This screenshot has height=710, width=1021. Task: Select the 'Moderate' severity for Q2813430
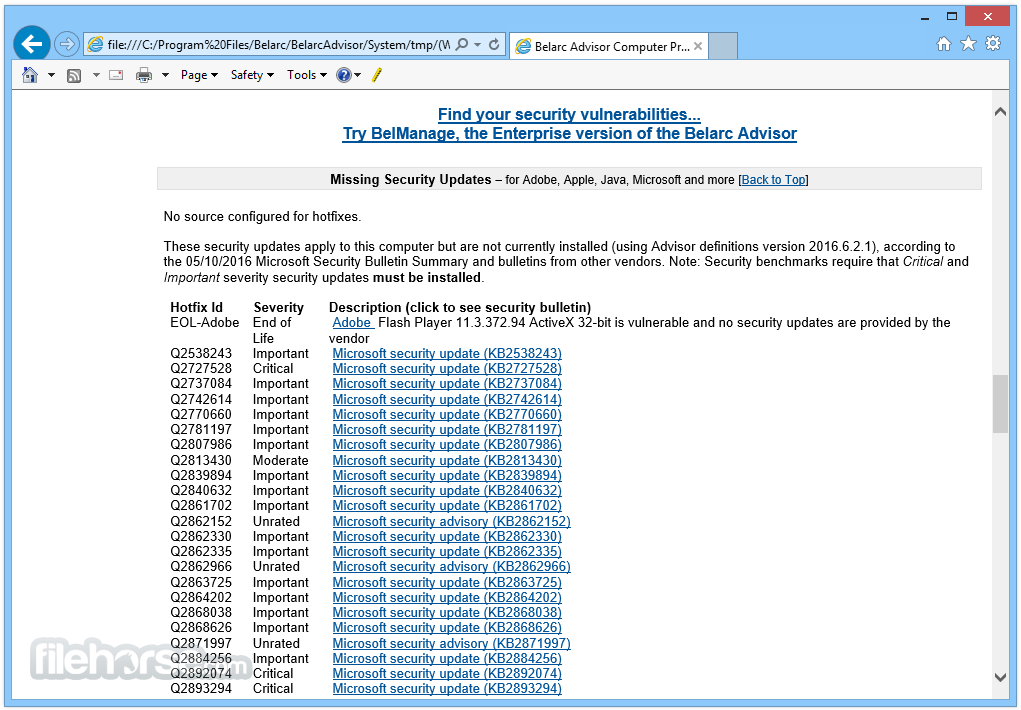[x=281, y=460]
